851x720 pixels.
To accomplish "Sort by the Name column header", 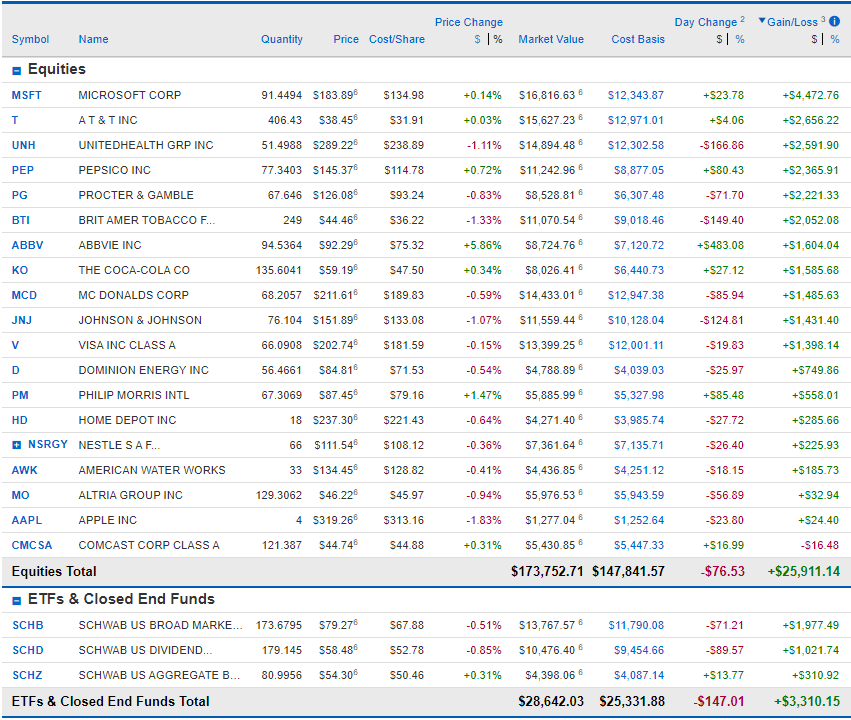I will [93, 39].
